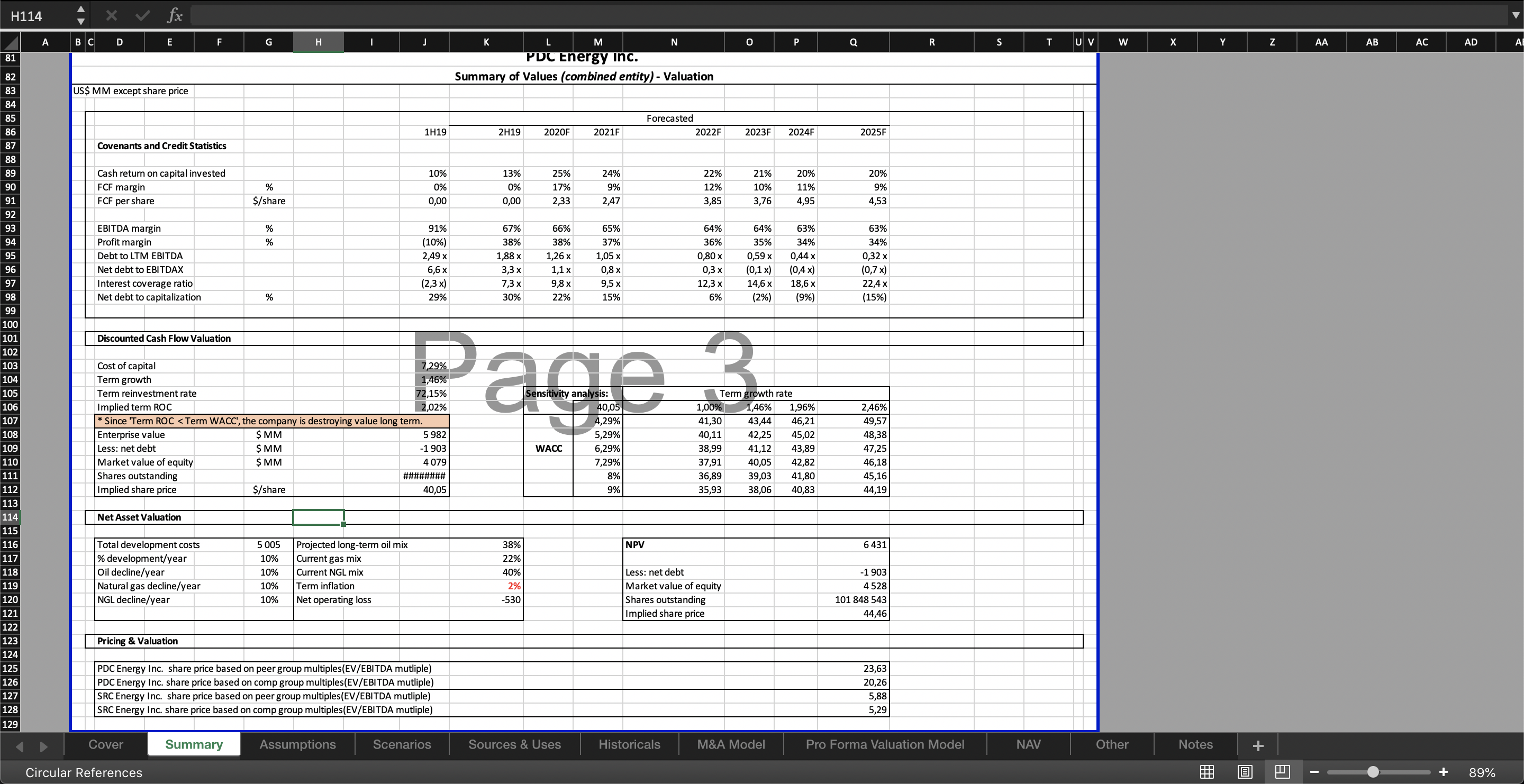This screenshot has width=1524, height=784.
Task: Show next sheet tabs with right arrow
Action: pos(43,746)
